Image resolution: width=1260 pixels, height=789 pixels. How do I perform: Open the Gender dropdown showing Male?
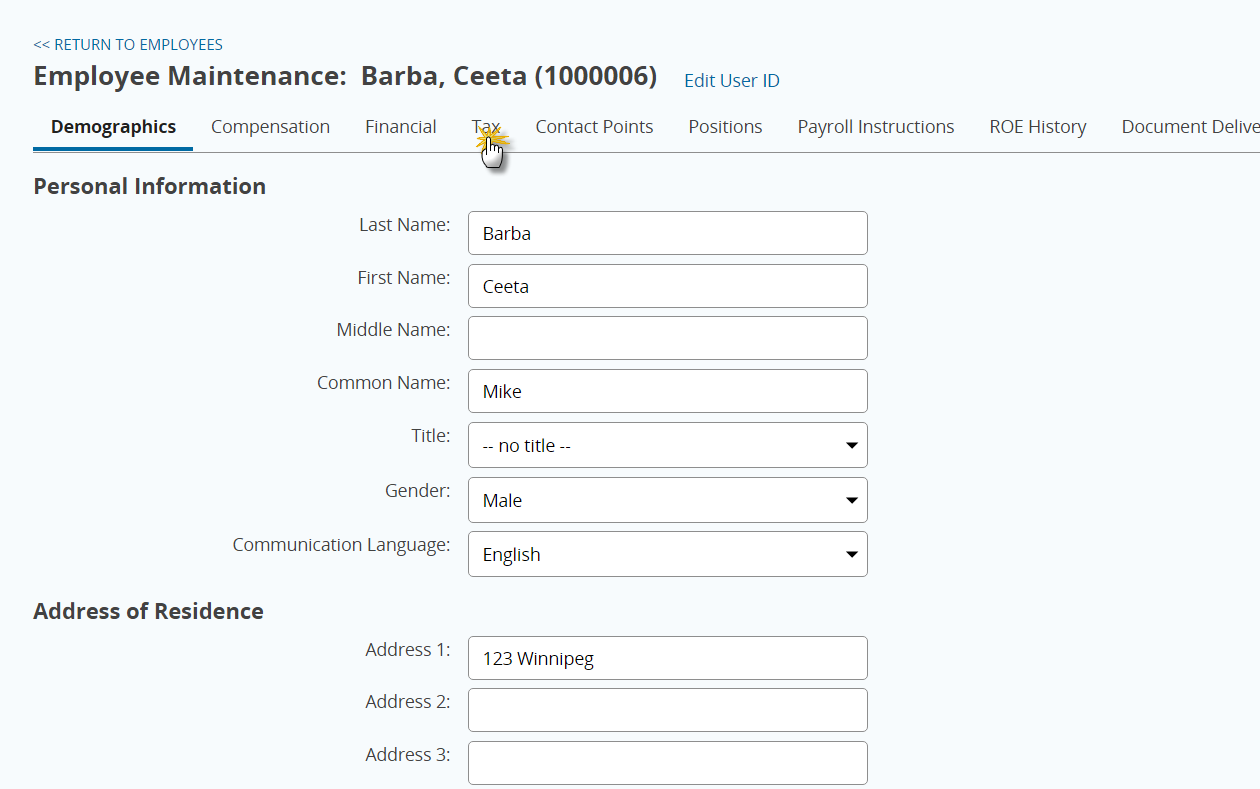tap(667, 500)
